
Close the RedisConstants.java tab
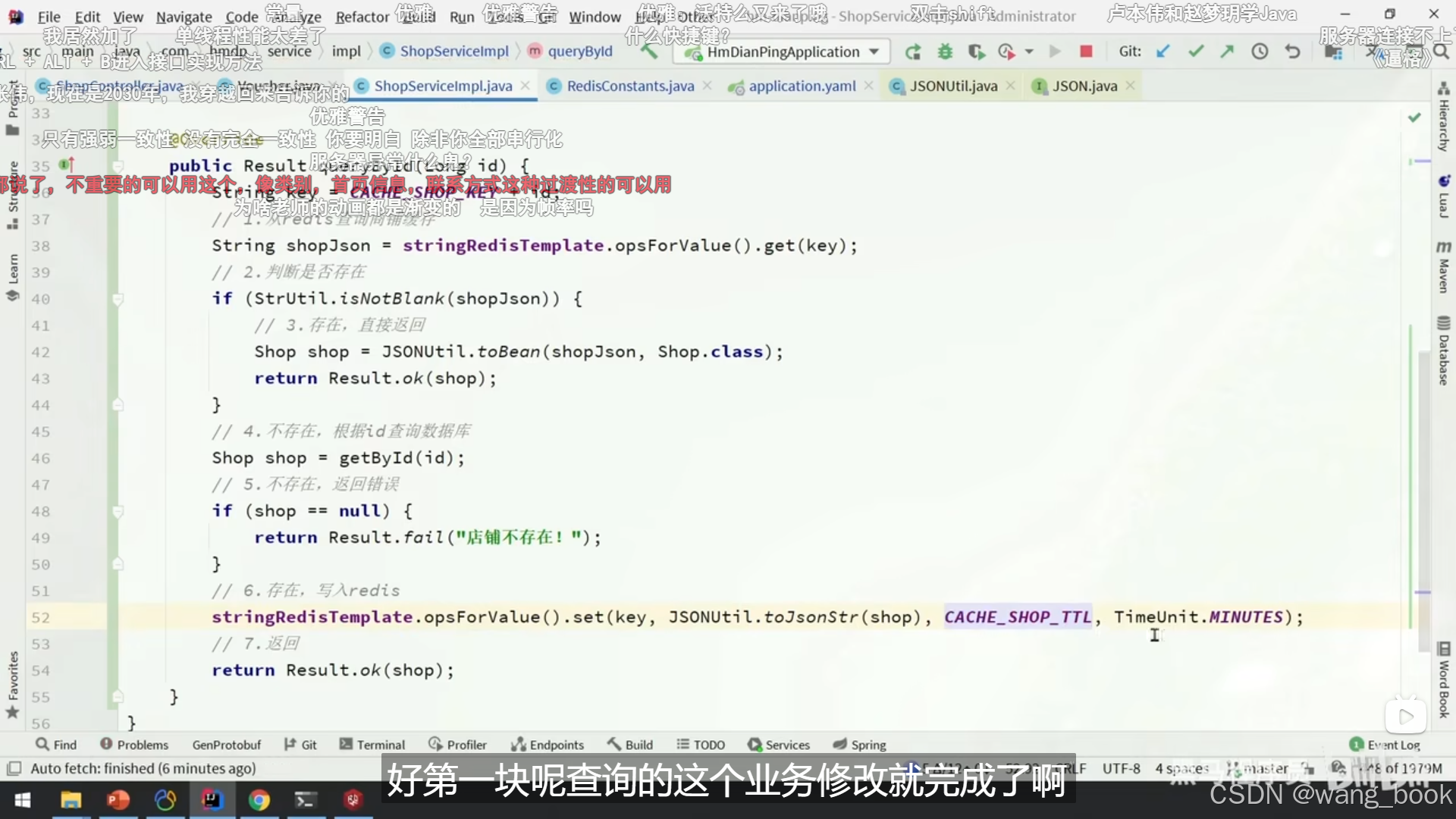coord(707,86)
